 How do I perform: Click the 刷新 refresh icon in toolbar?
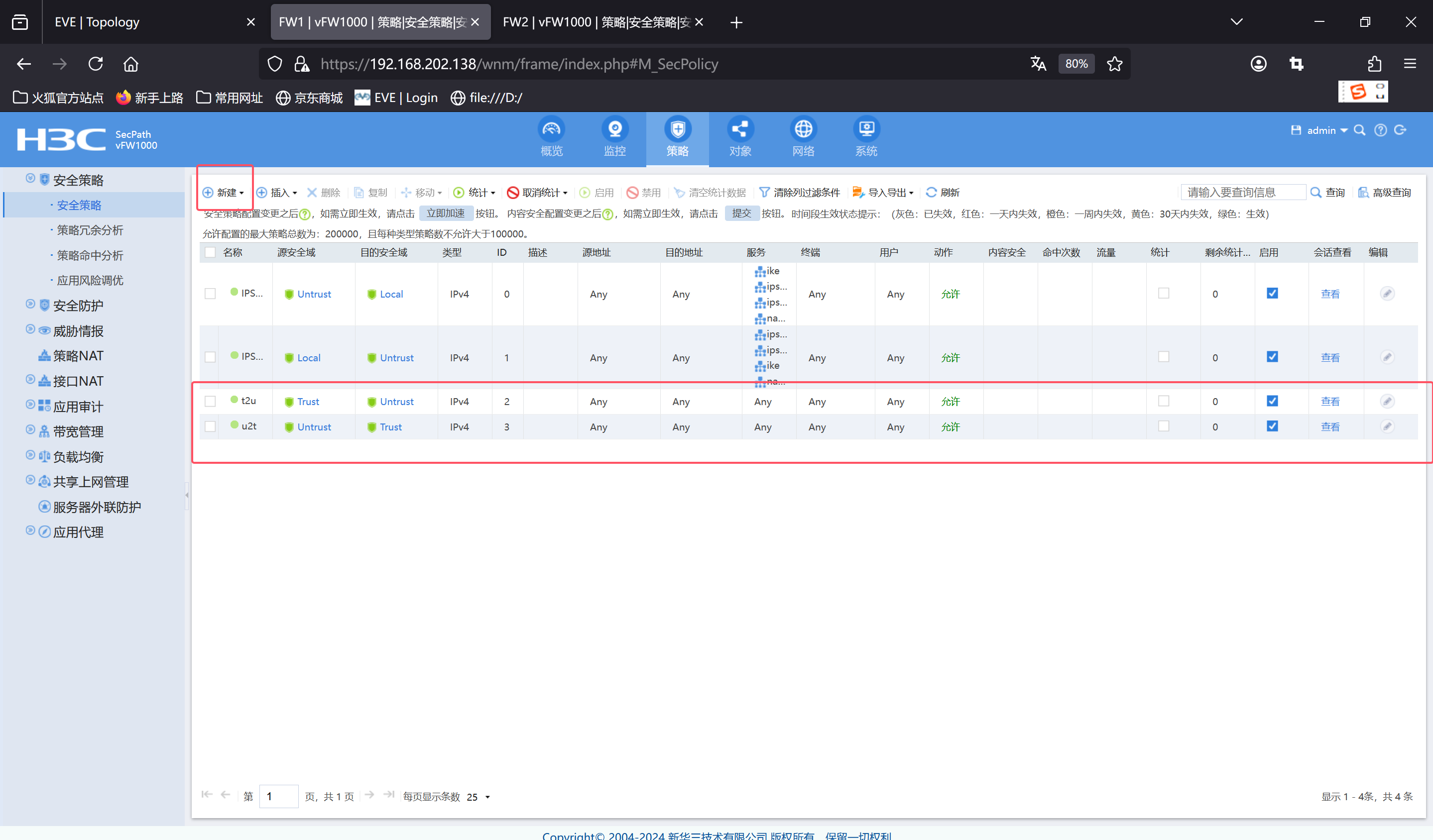click(932, 193)
